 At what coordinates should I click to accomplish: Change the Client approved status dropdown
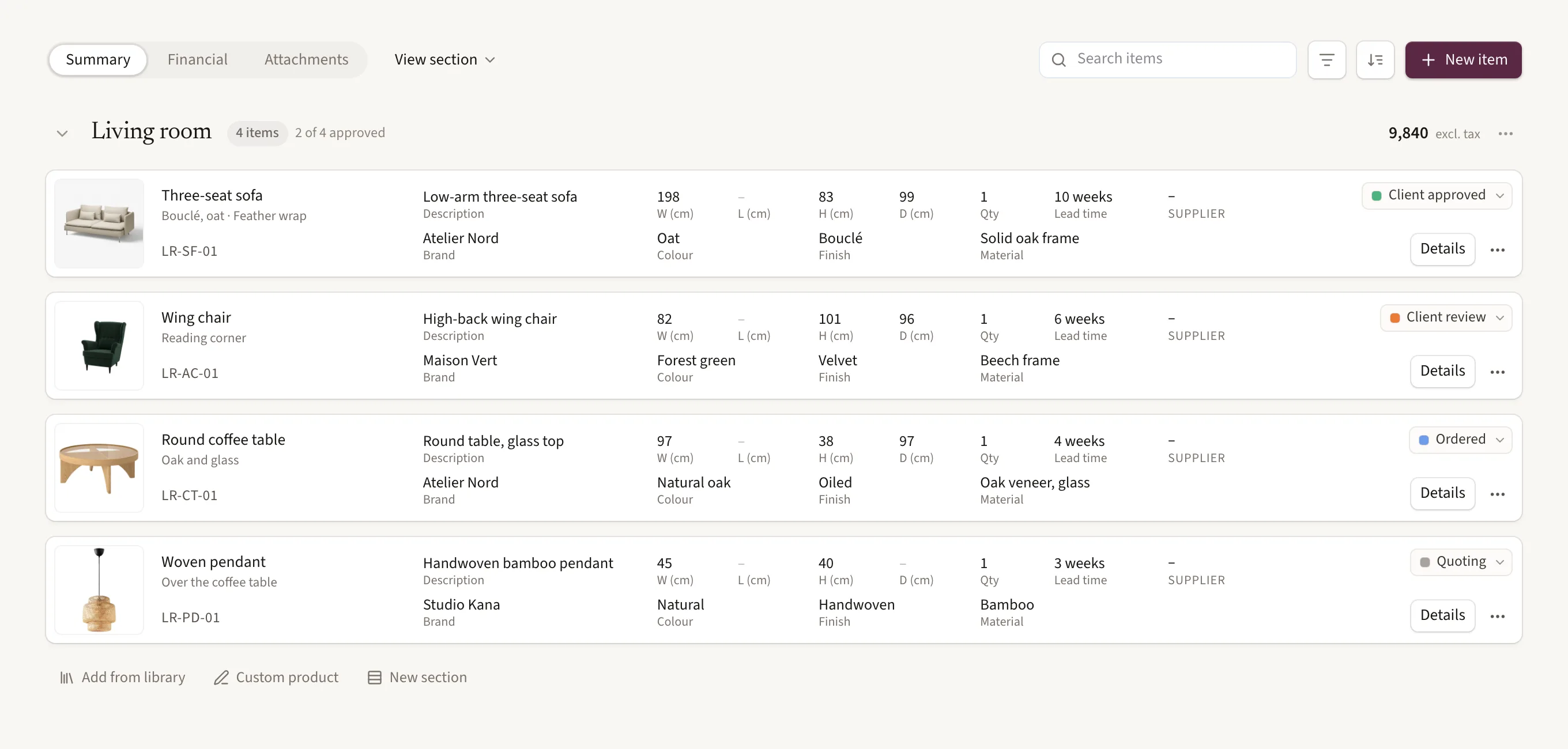coord(1437,195)
